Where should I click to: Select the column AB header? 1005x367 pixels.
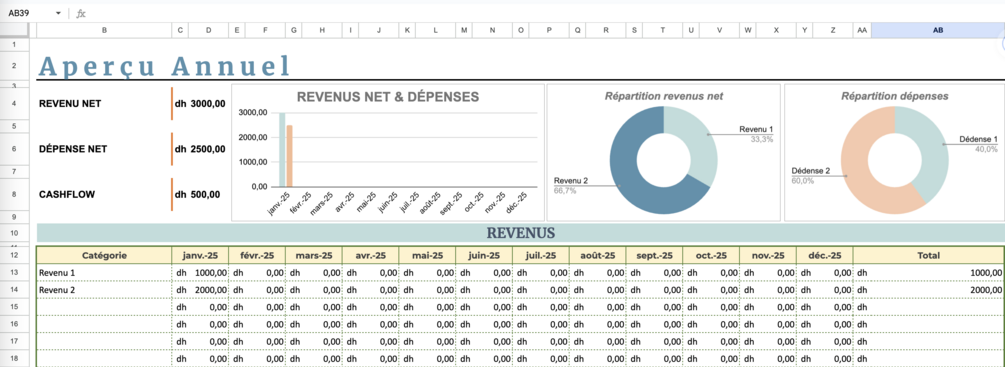pyautogui.click(x=938, y=30)
